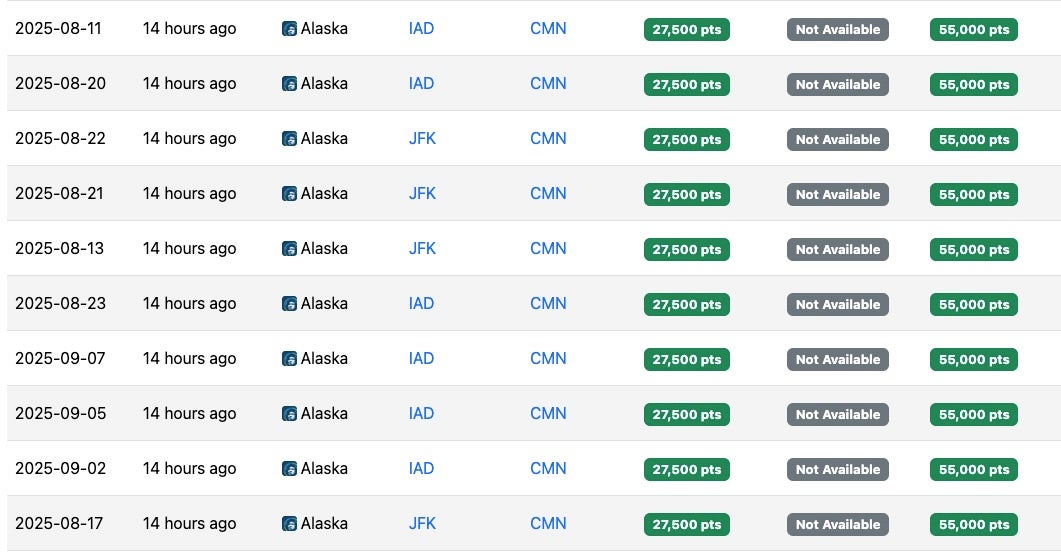This screenshot has height=560, width=1061.
Task: Click Not Available badge for 2025-08-23
Action: pyautogui.click(x=837, y=305)
